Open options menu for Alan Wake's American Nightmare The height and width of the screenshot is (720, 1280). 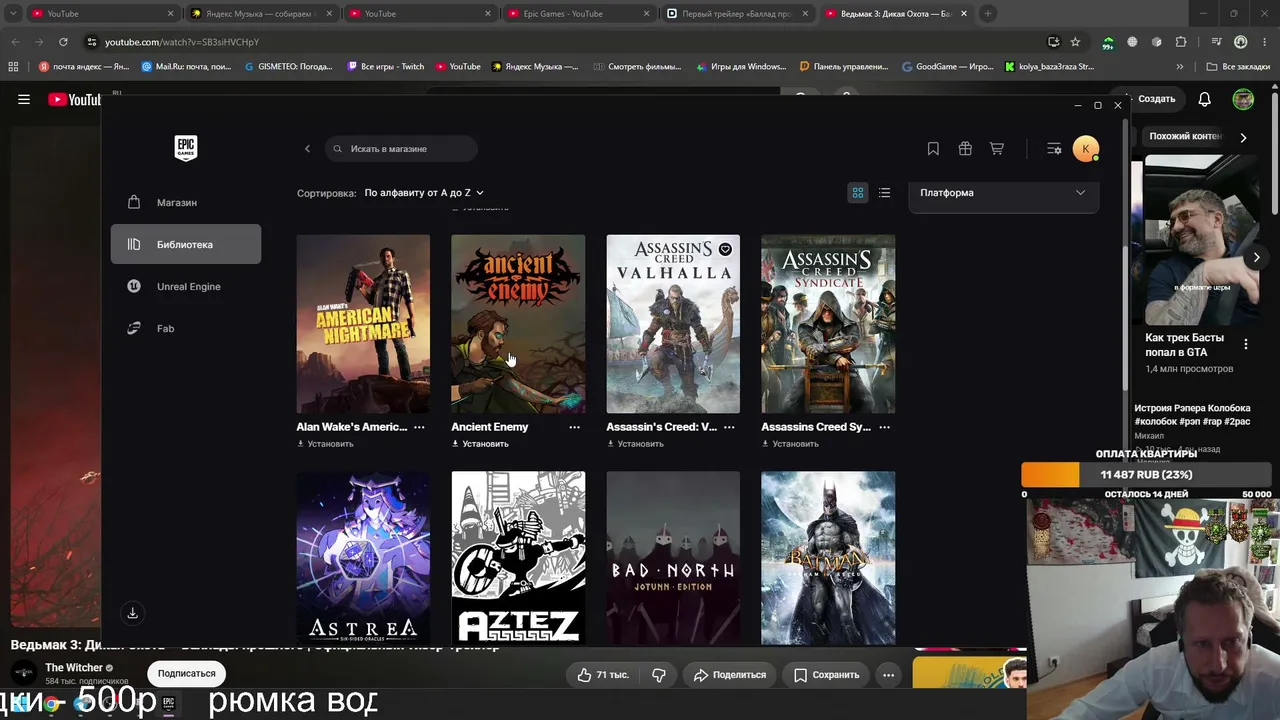[419, 427]
